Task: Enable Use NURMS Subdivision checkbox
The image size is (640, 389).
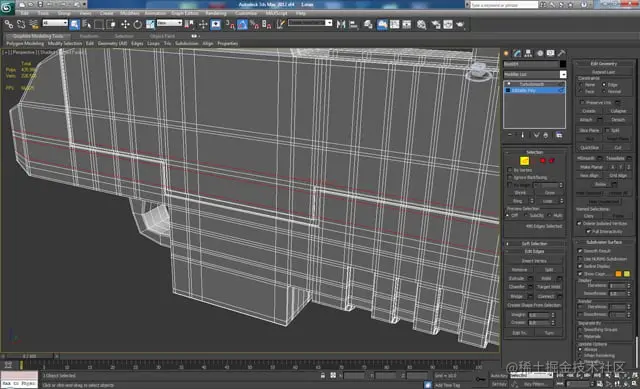Action: click(x=580, y=259)
